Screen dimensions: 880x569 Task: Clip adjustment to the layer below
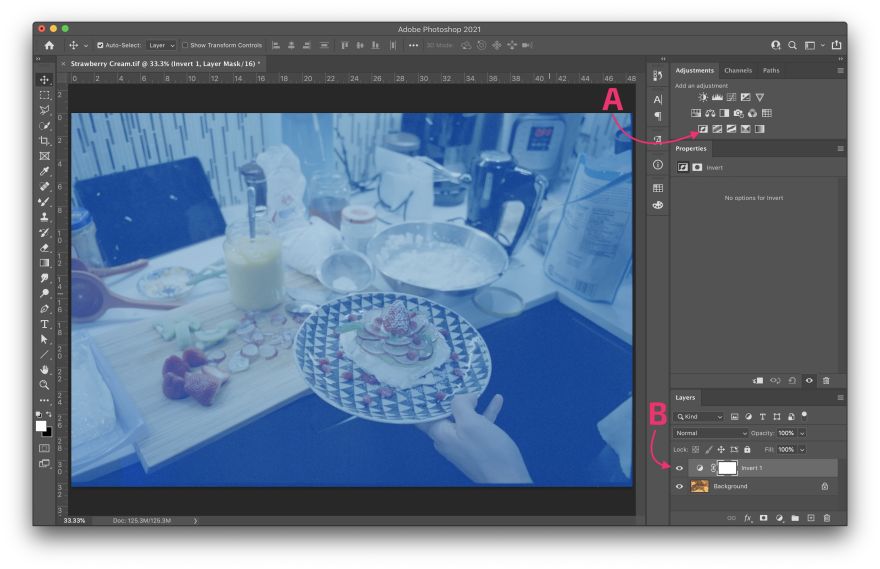[758, 380]
